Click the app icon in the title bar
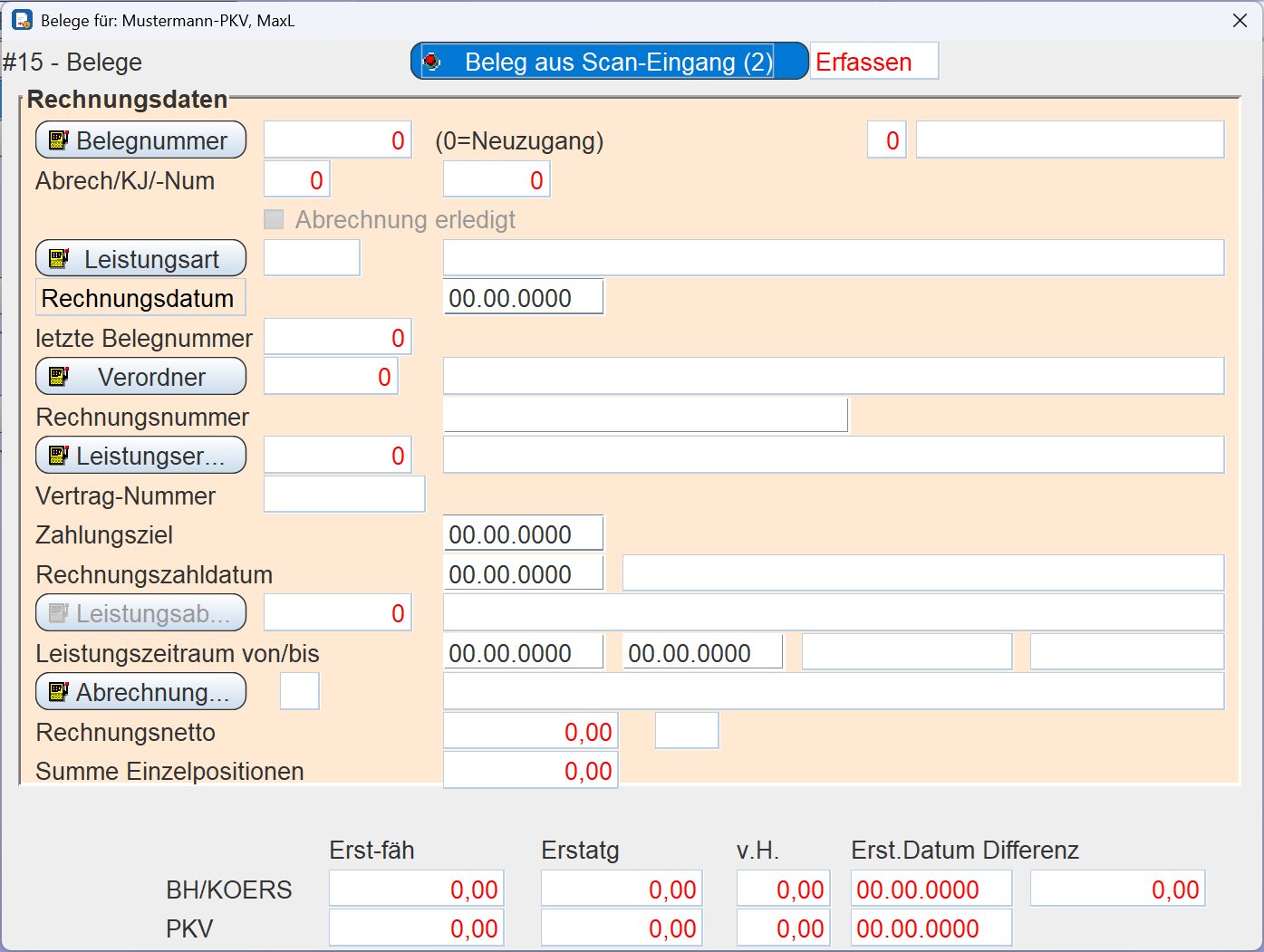 click(22, 19)
